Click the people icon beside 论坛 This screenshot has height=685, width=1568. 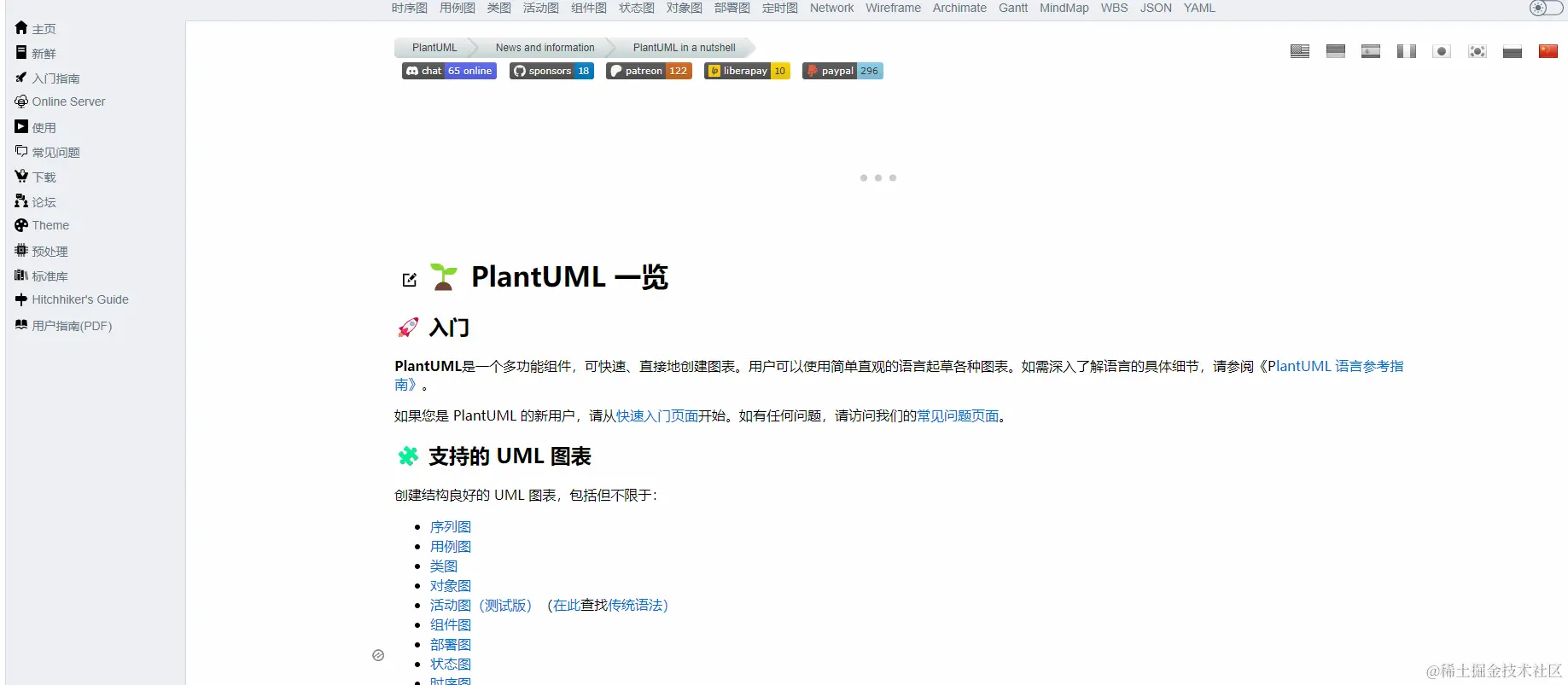[x=21, y=200]
